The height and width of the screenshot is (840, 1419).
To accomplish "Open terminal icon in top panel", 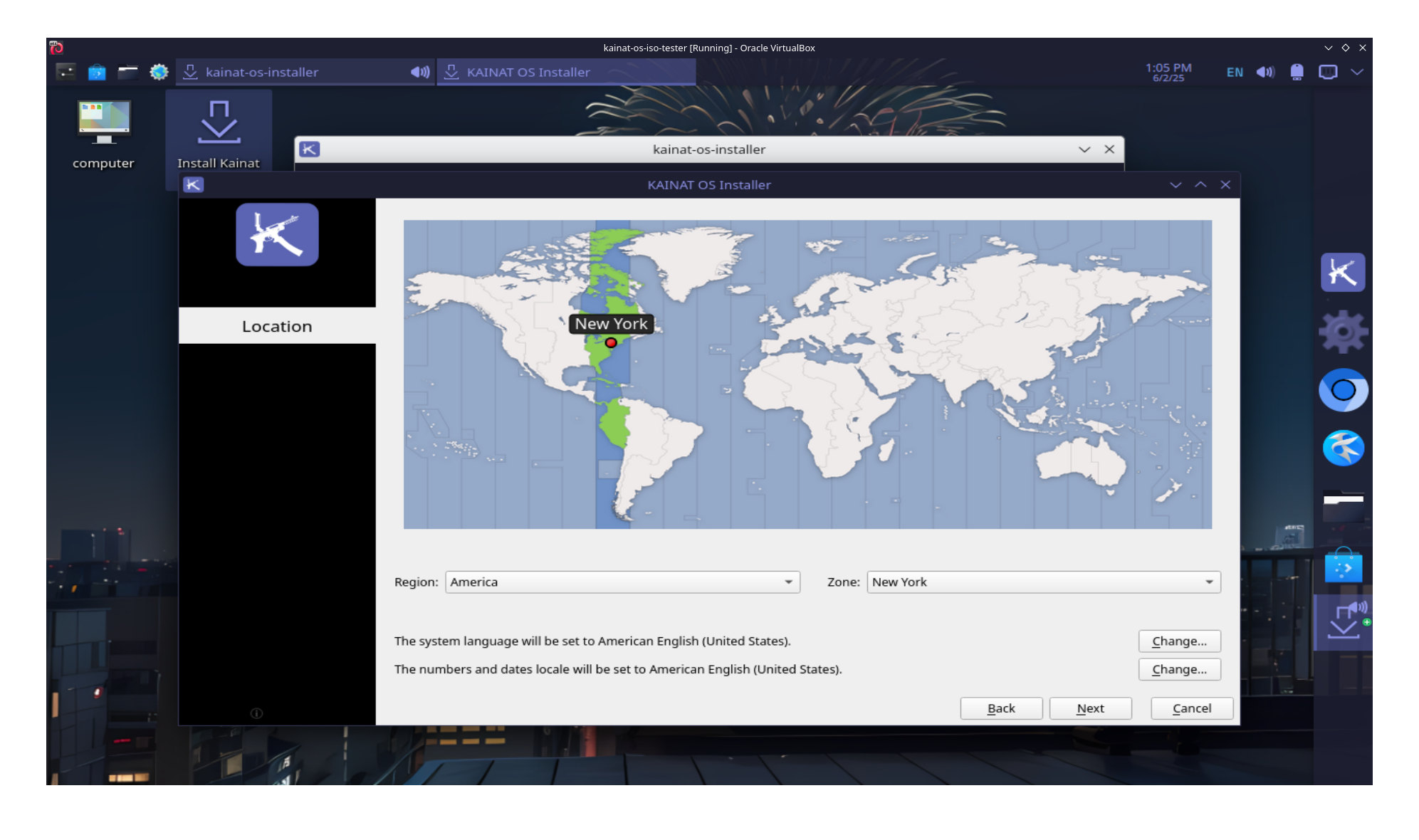I will coord(66,72).
